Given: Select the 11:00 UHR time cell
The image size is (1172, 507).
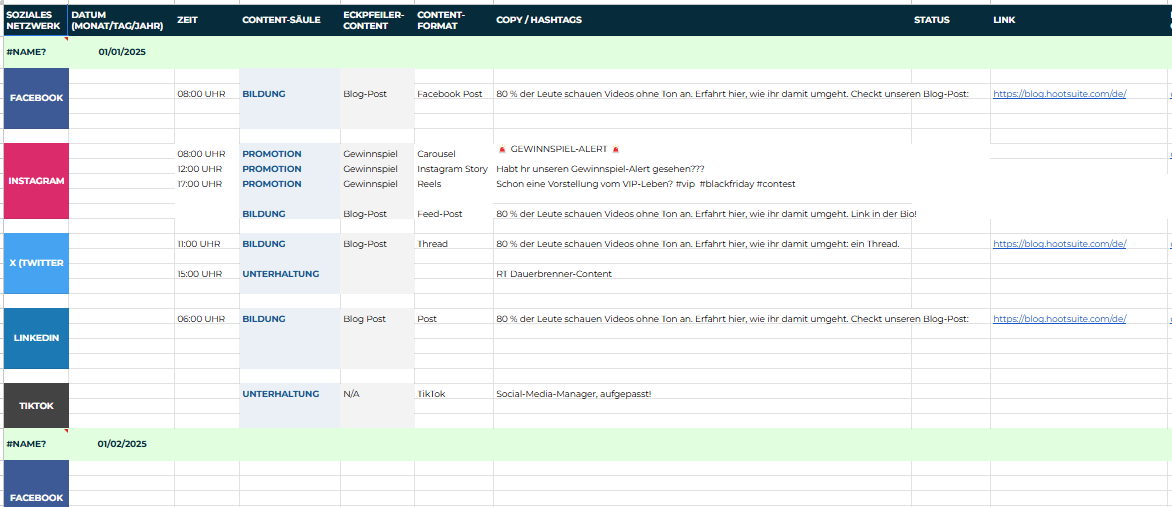Looking at the screenshot, I should (x=199, y=244).
